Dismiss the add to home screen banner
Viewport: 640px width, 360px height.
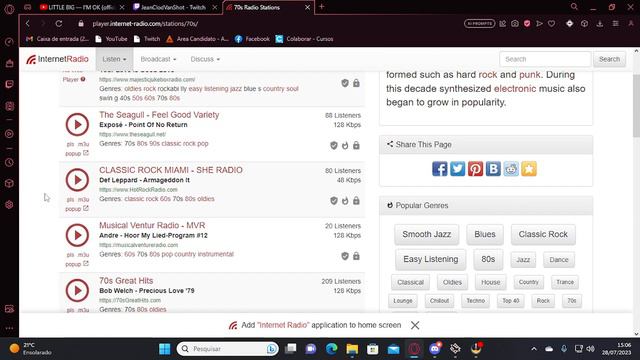click(415, 325)
